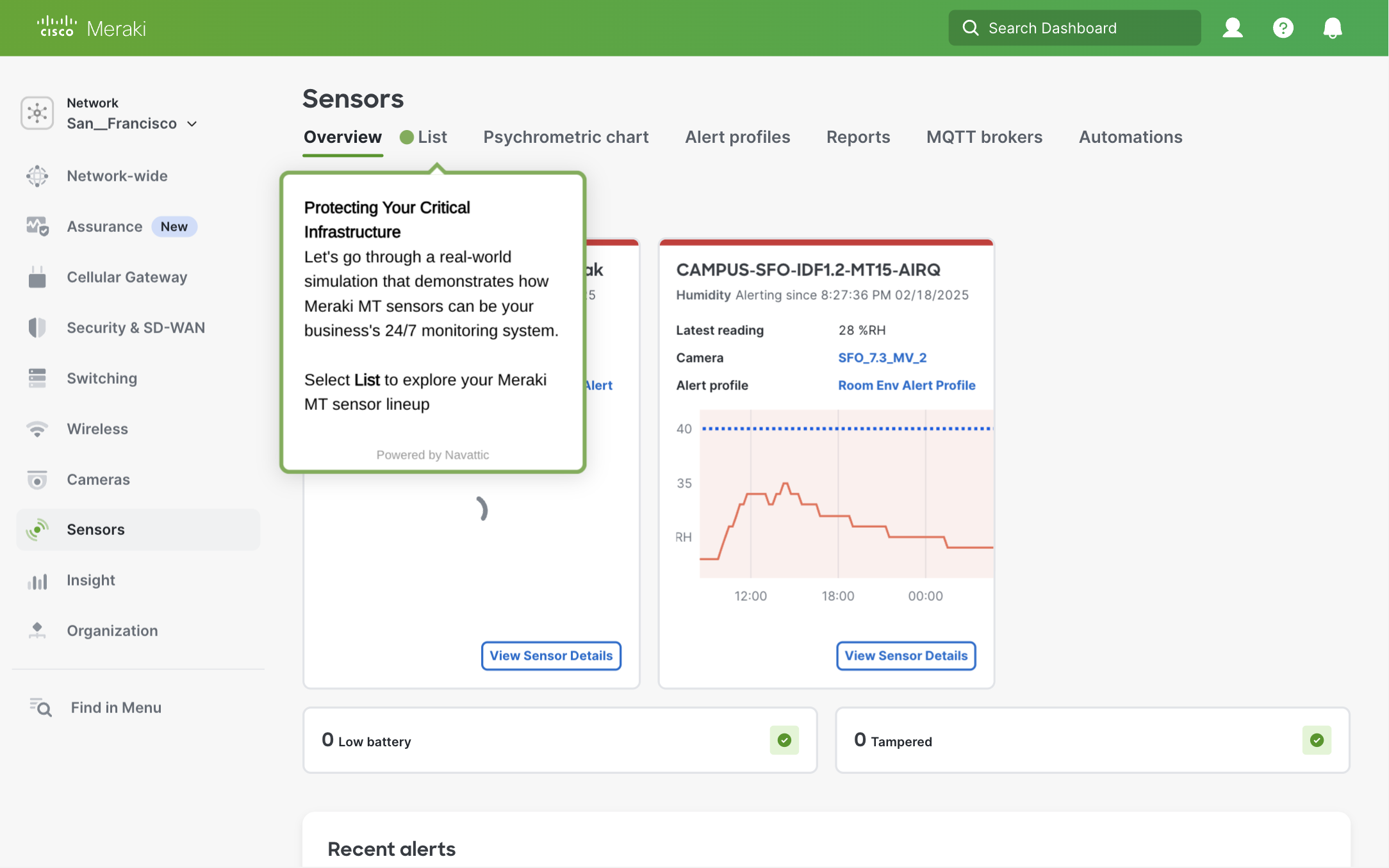This screenshot has height=868, width=1389.
Task: Open the notifications bell icon
Action: pyautogui.click(x=1333, y=28)
